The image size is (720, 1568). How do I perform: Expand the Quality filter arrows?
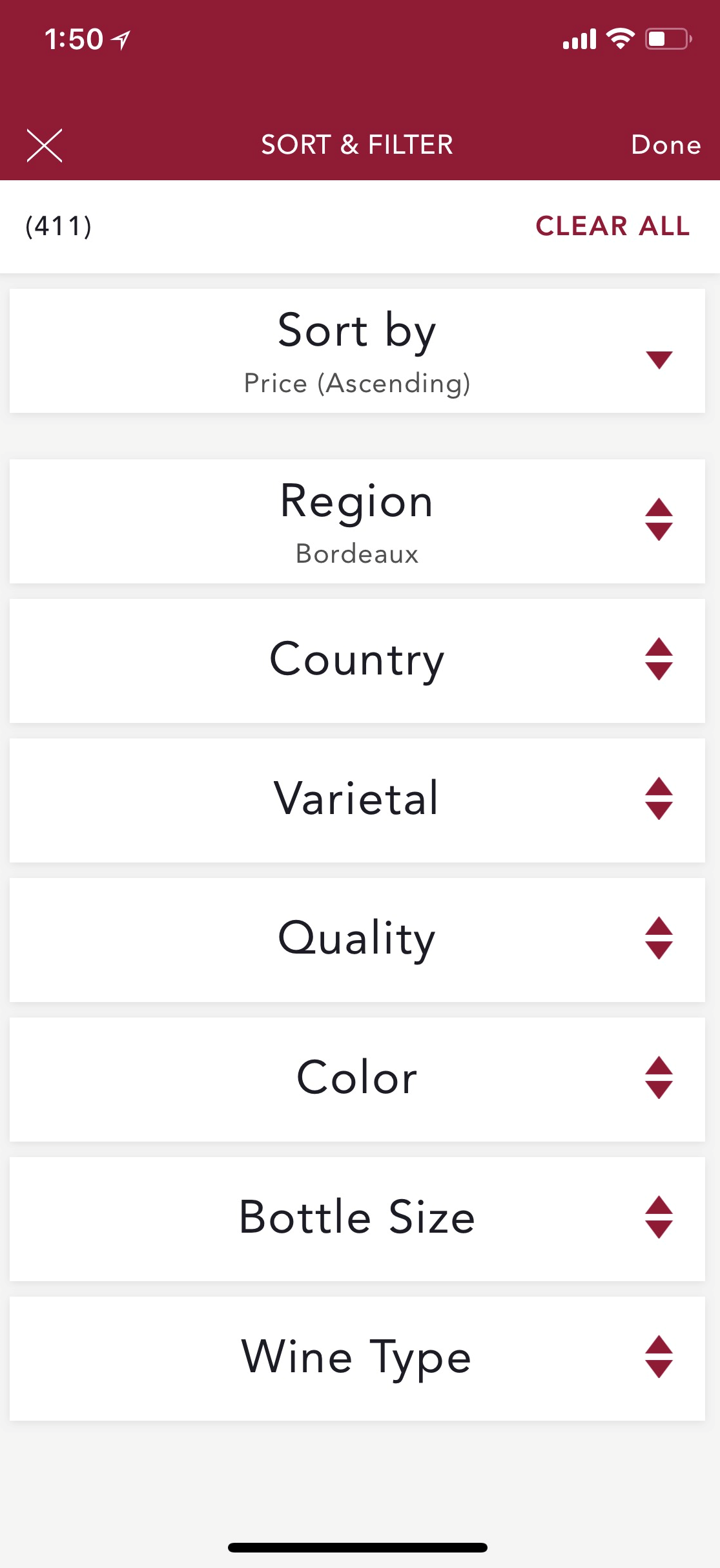coord(659,938)
